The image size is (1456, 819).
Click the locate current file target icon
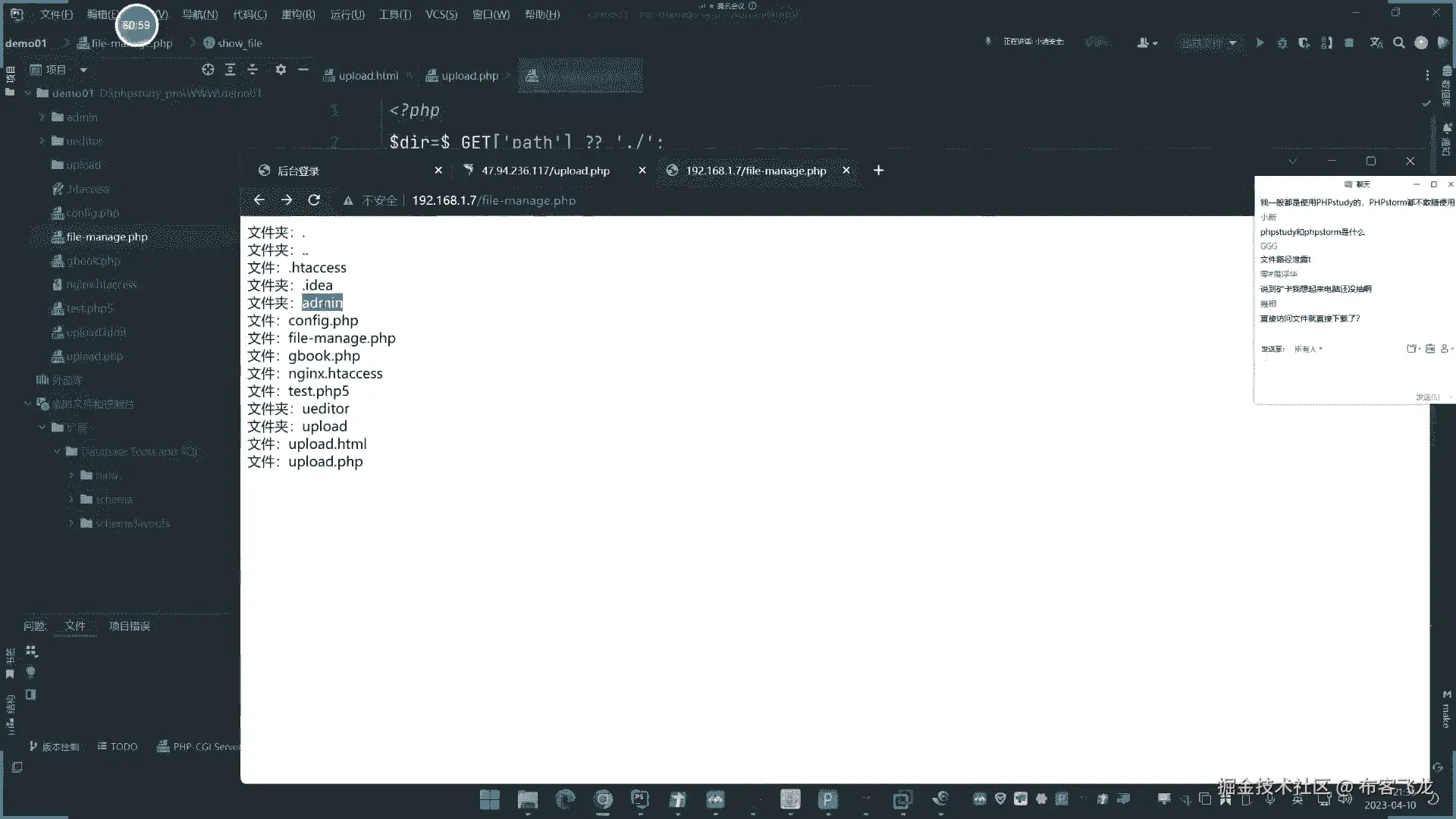tap(208, 70)
